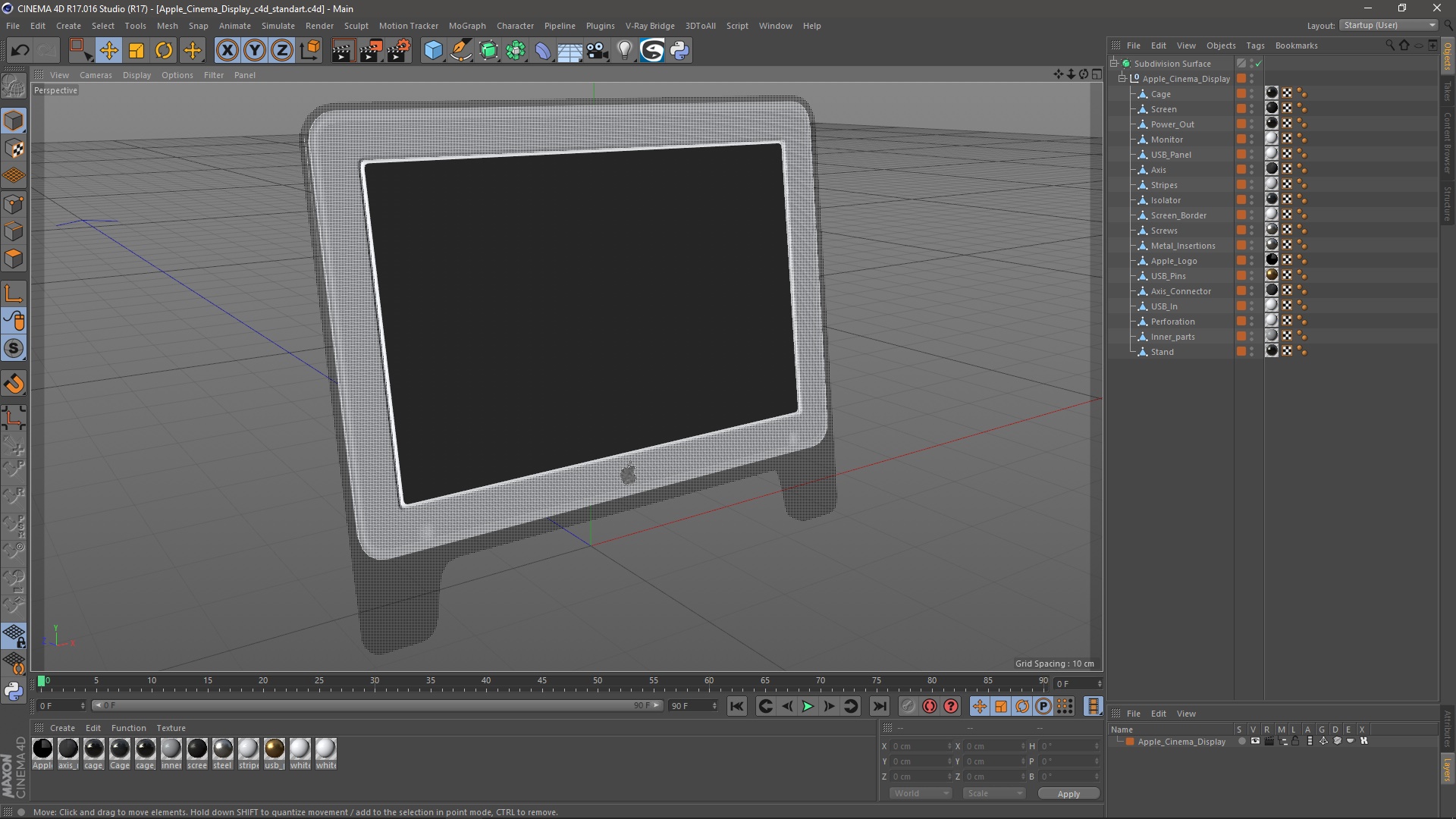
Task: Click the viewport maximize toggle icon
Action: tap(1097, 74)
